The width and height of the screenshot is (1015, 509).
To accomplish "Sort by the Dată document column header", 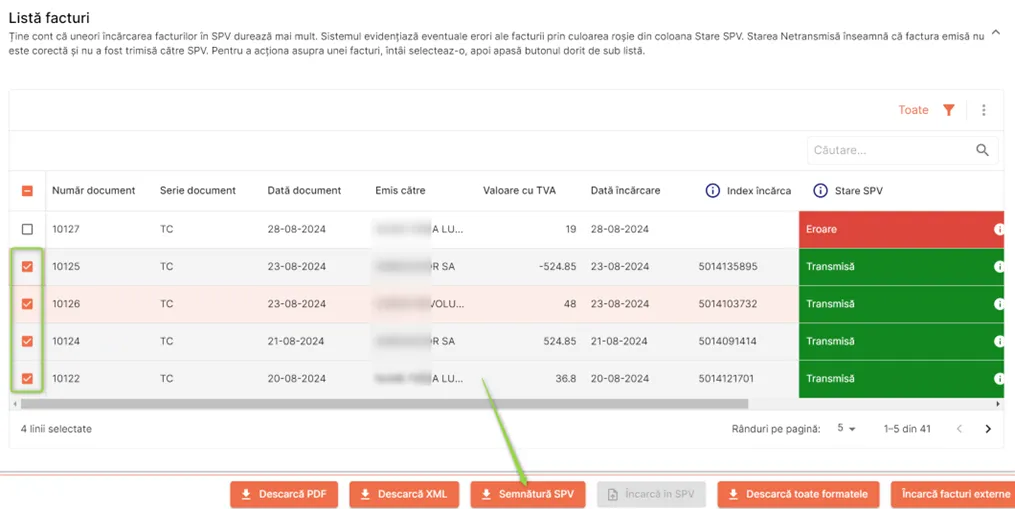I will click(304, 190).
